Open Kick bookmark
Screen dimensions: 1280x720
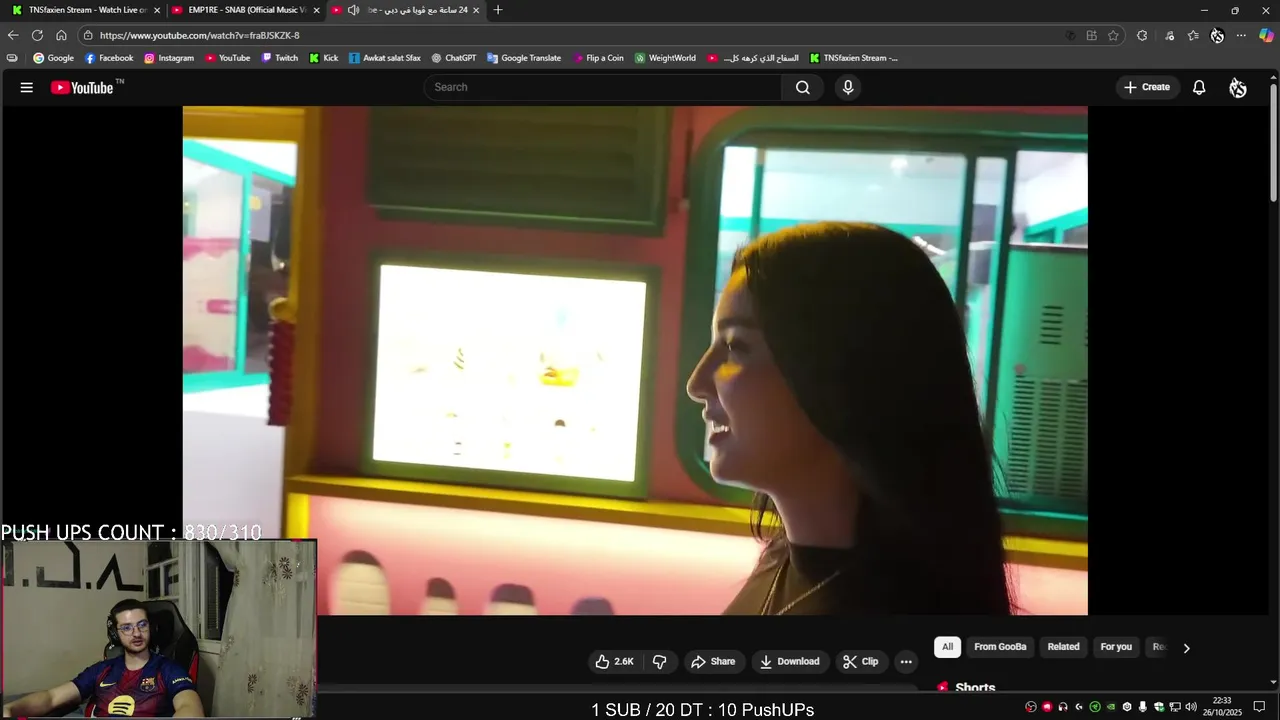(324, 58)
